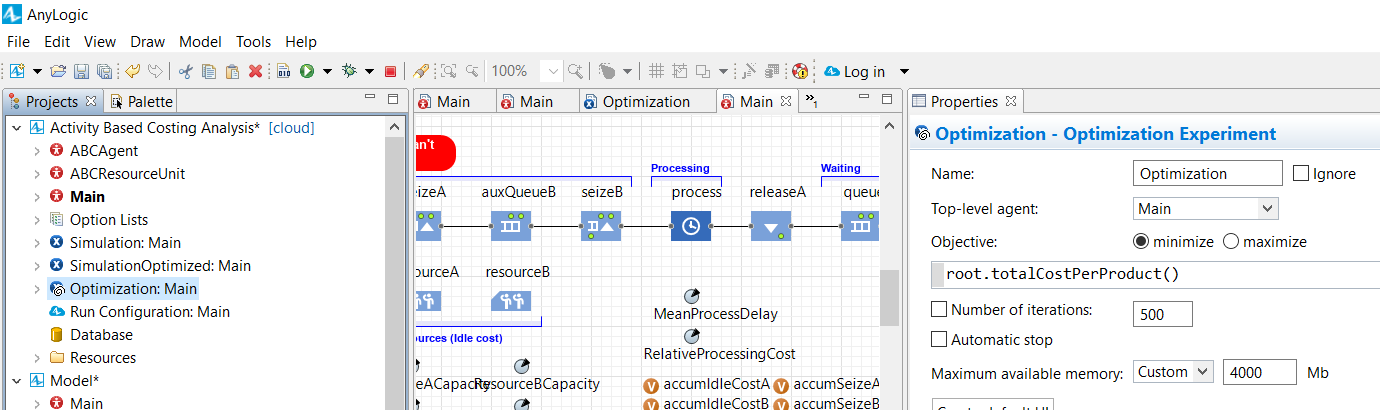Click the process delay block icon

click(691, 226)
